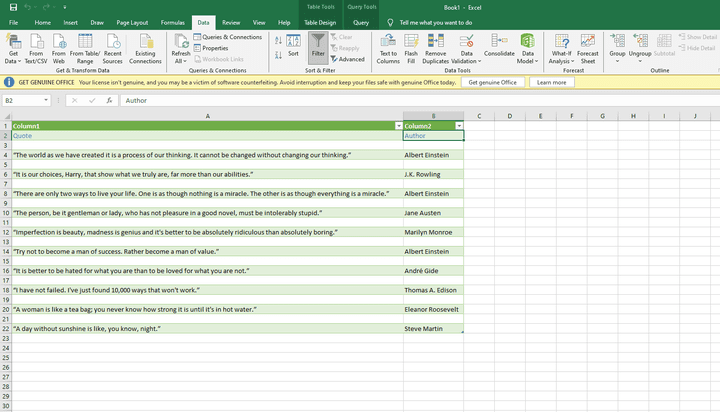This screenshot has height=412, width=720.
Task: Expand the Name Box dropdown
Action: click(x=46, y=100)
